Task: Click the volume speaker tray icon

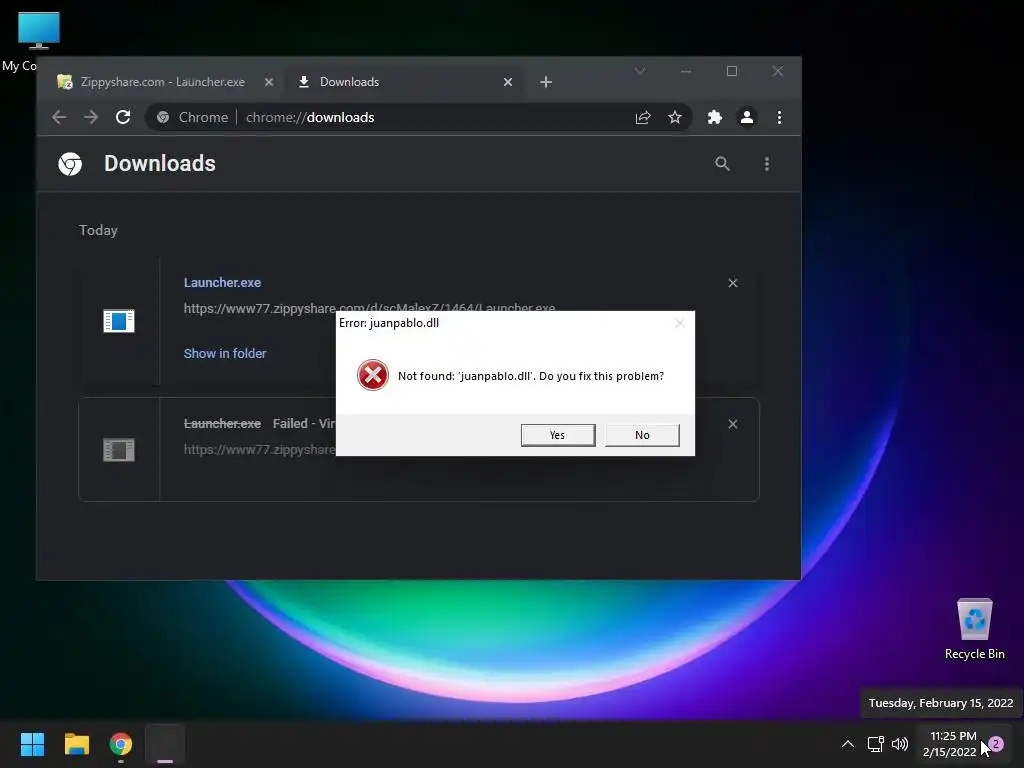Action: (x=900, y=744)
